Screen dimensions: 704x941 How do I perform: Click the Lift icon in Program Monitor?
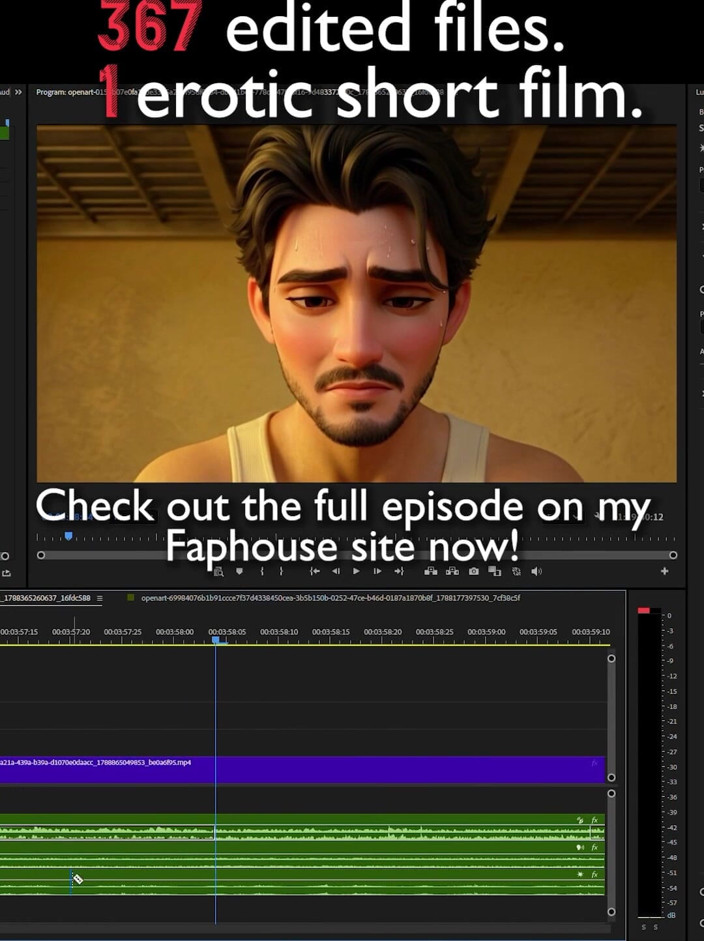tap(431, 571)
